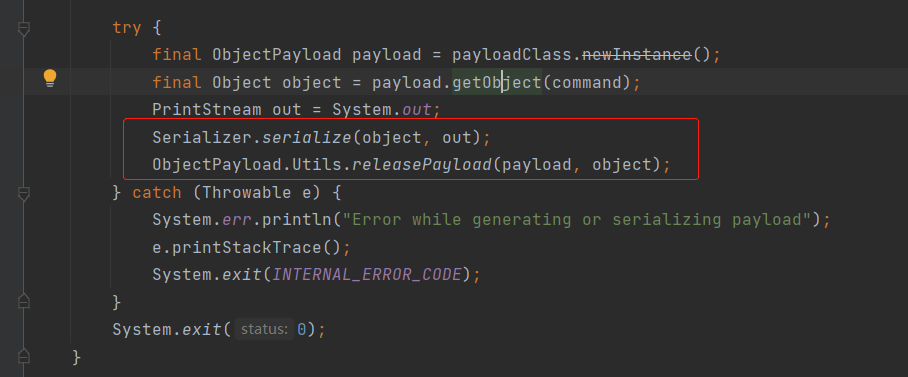Click the fold end marker after catch block
908x377 pixels.
(23, 301)
